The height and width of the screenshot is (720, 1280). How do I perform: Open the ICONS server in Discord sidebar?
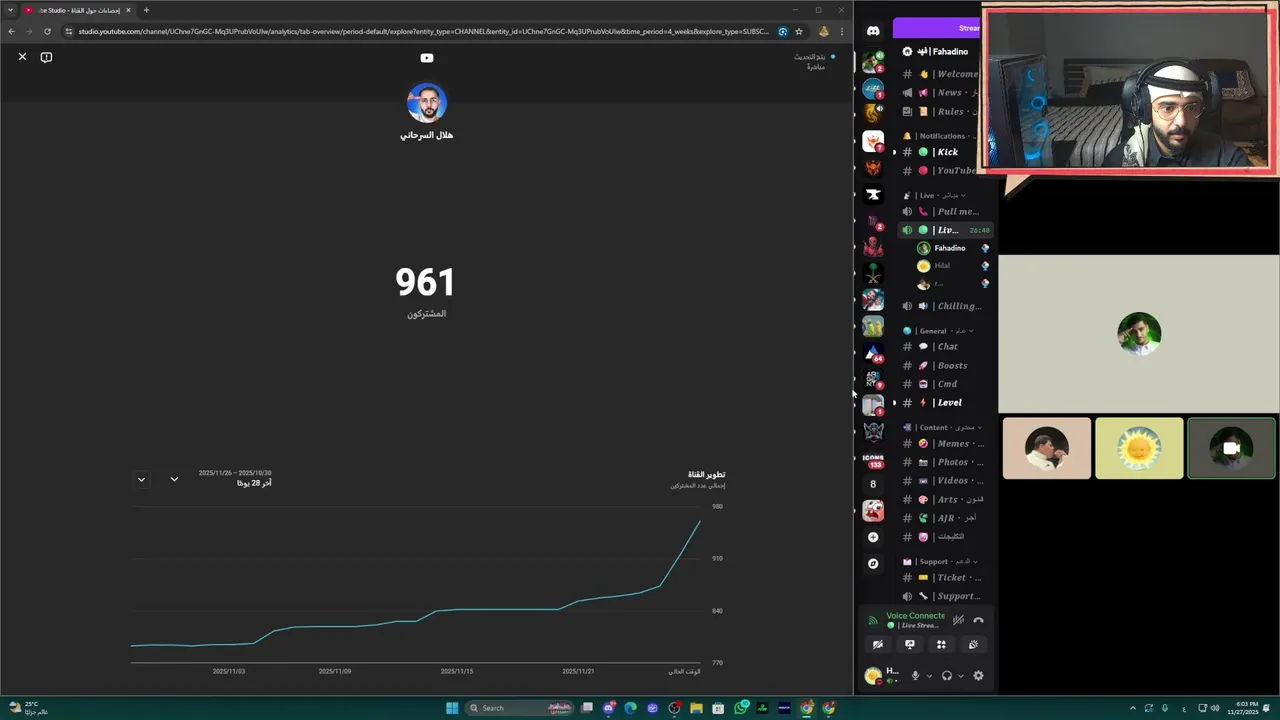873,459
